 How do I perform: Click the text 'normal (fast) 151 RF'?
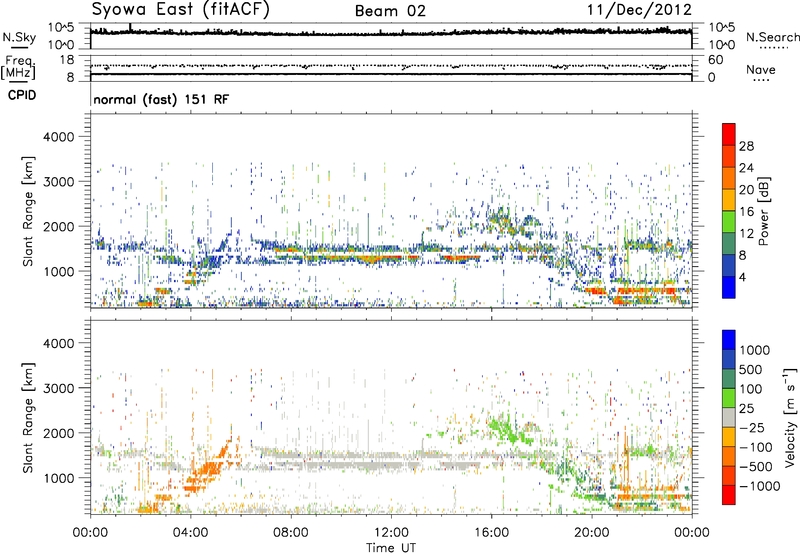[x=161, y=99]
